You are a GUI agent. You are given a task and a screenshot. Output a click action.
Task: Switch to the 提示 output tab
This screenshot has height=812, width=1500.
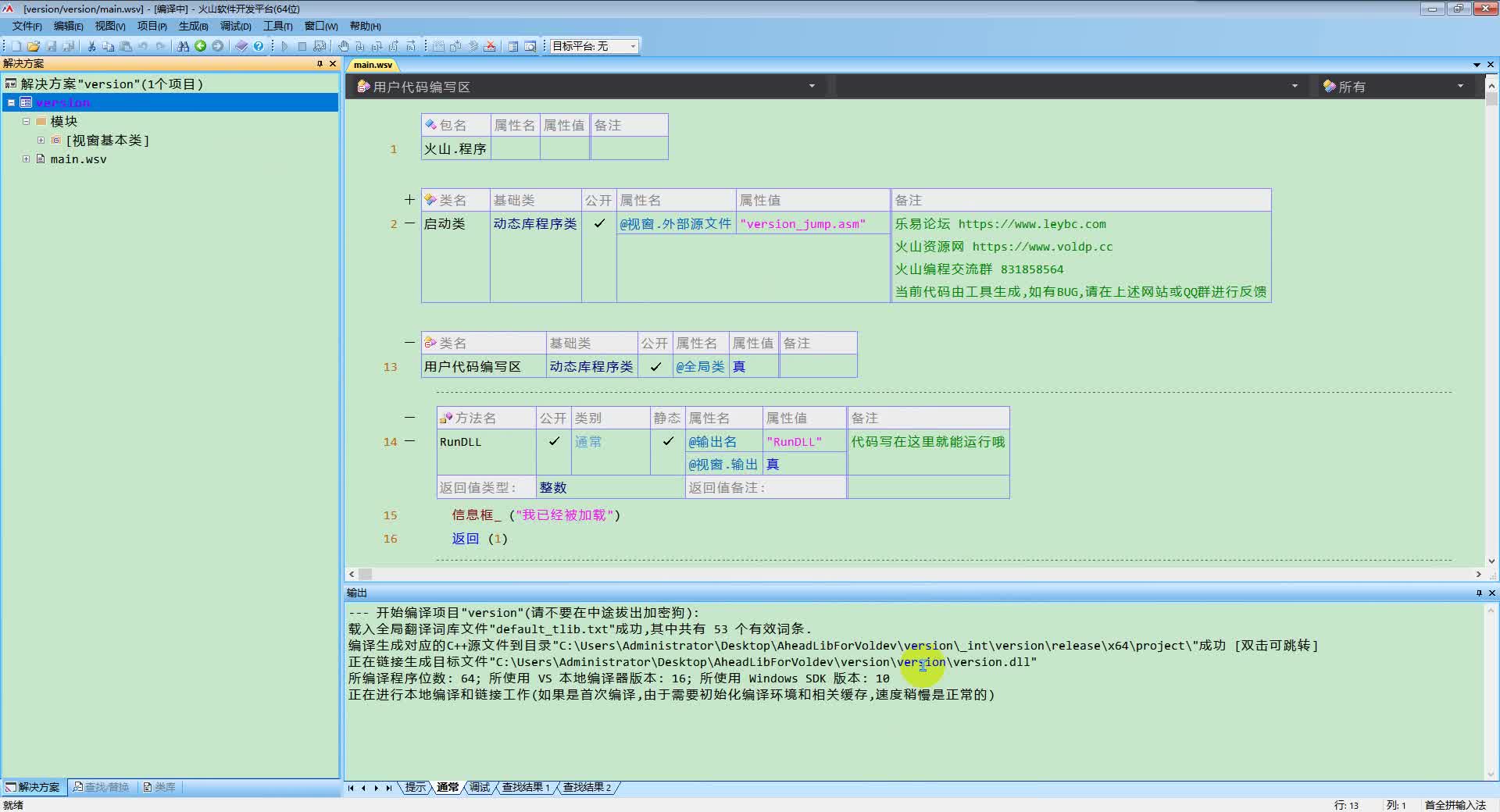416,787
